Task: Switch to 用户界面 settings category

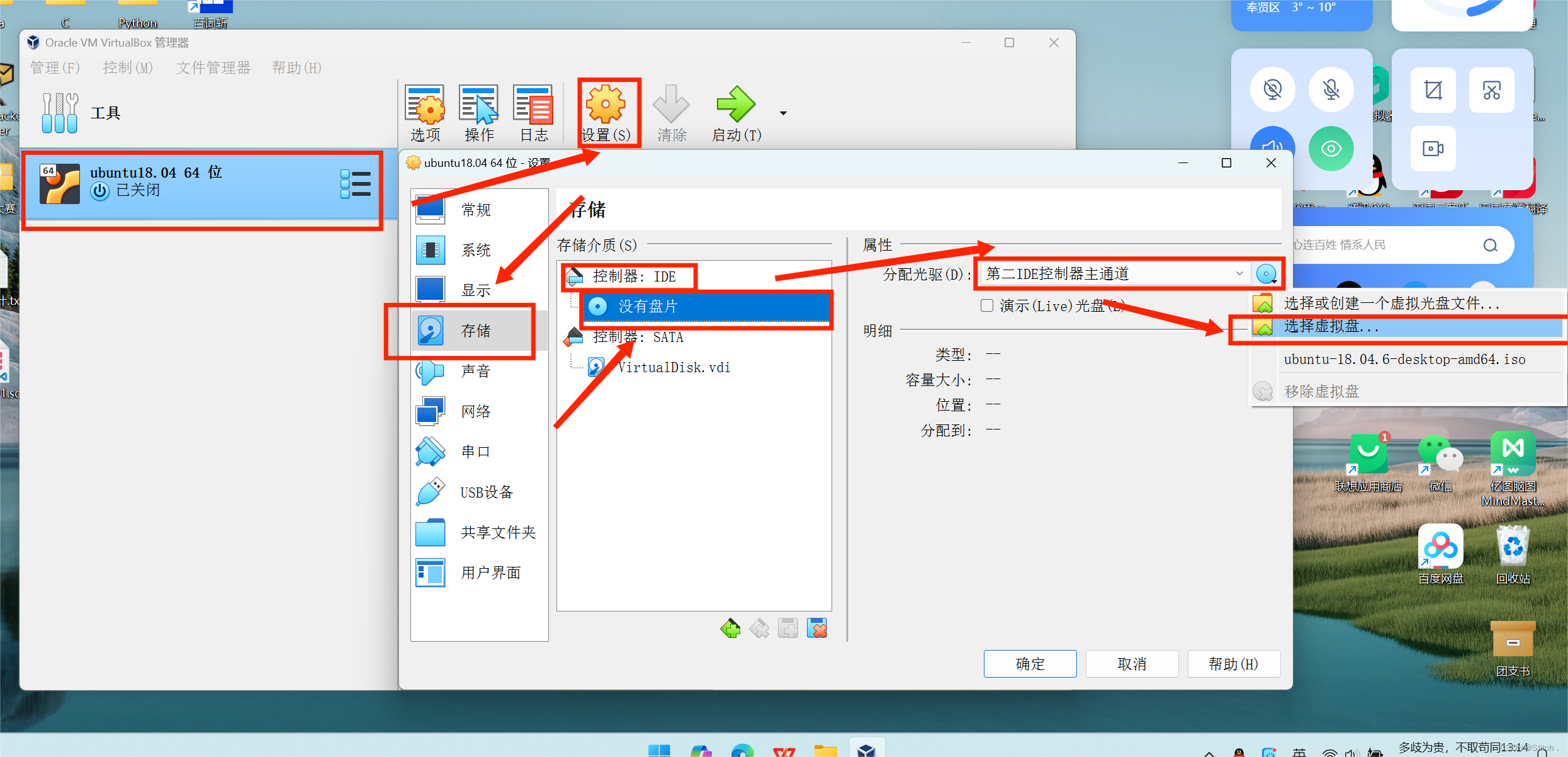Action: tap(479, 572)
